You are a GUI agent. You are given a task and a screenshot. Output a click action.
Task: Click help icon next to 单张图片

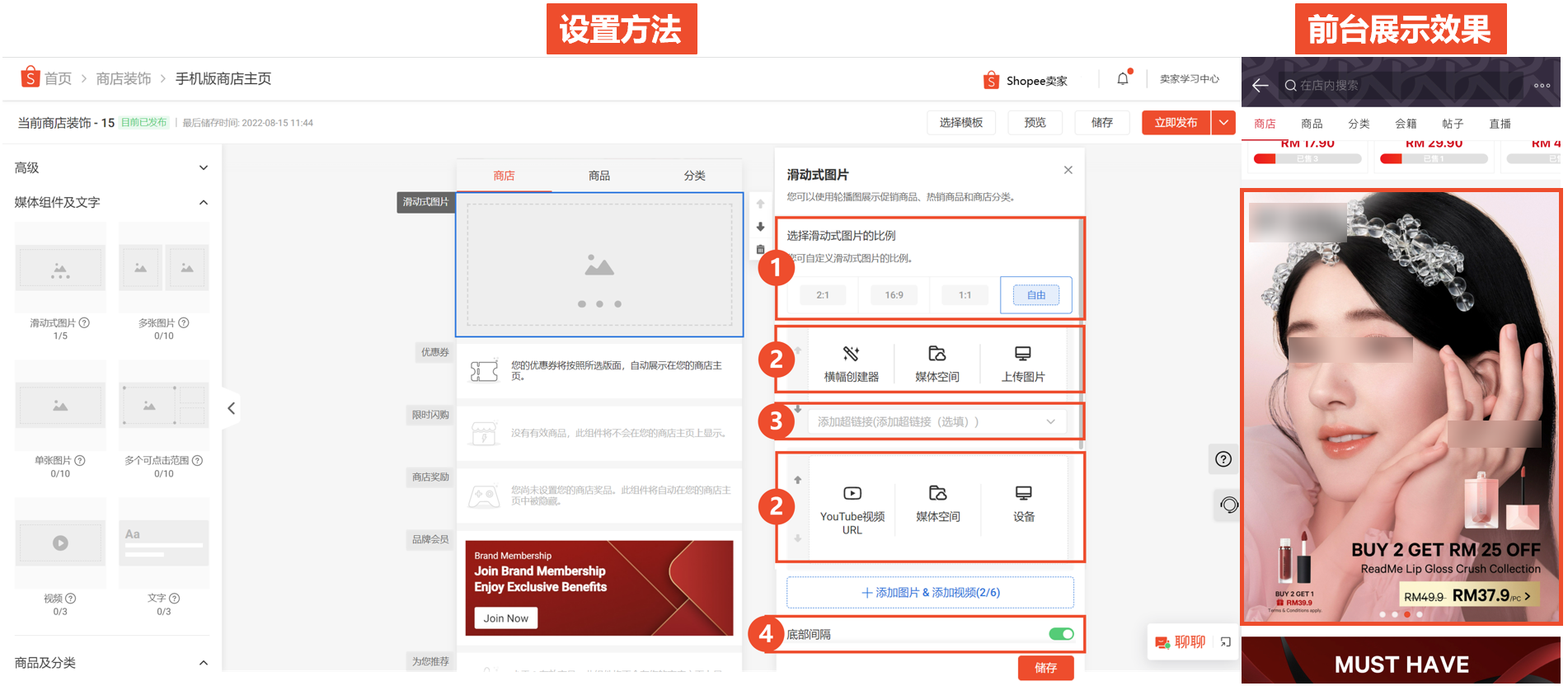click(x=80, y=461)
